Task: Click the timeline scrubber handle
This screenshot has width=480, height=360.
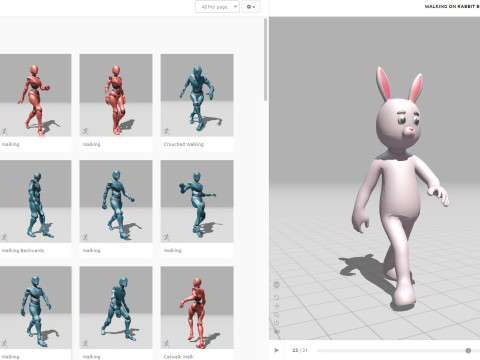Action: coord(468,350)
